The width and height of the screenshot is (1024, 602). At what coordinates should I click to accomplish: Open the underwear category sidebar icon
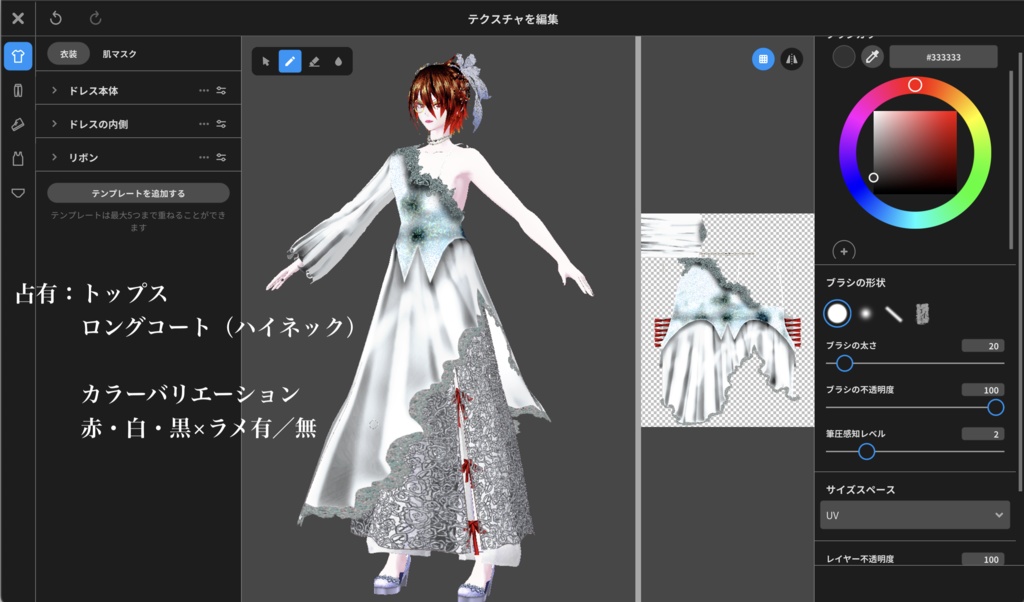pos(18,193)
